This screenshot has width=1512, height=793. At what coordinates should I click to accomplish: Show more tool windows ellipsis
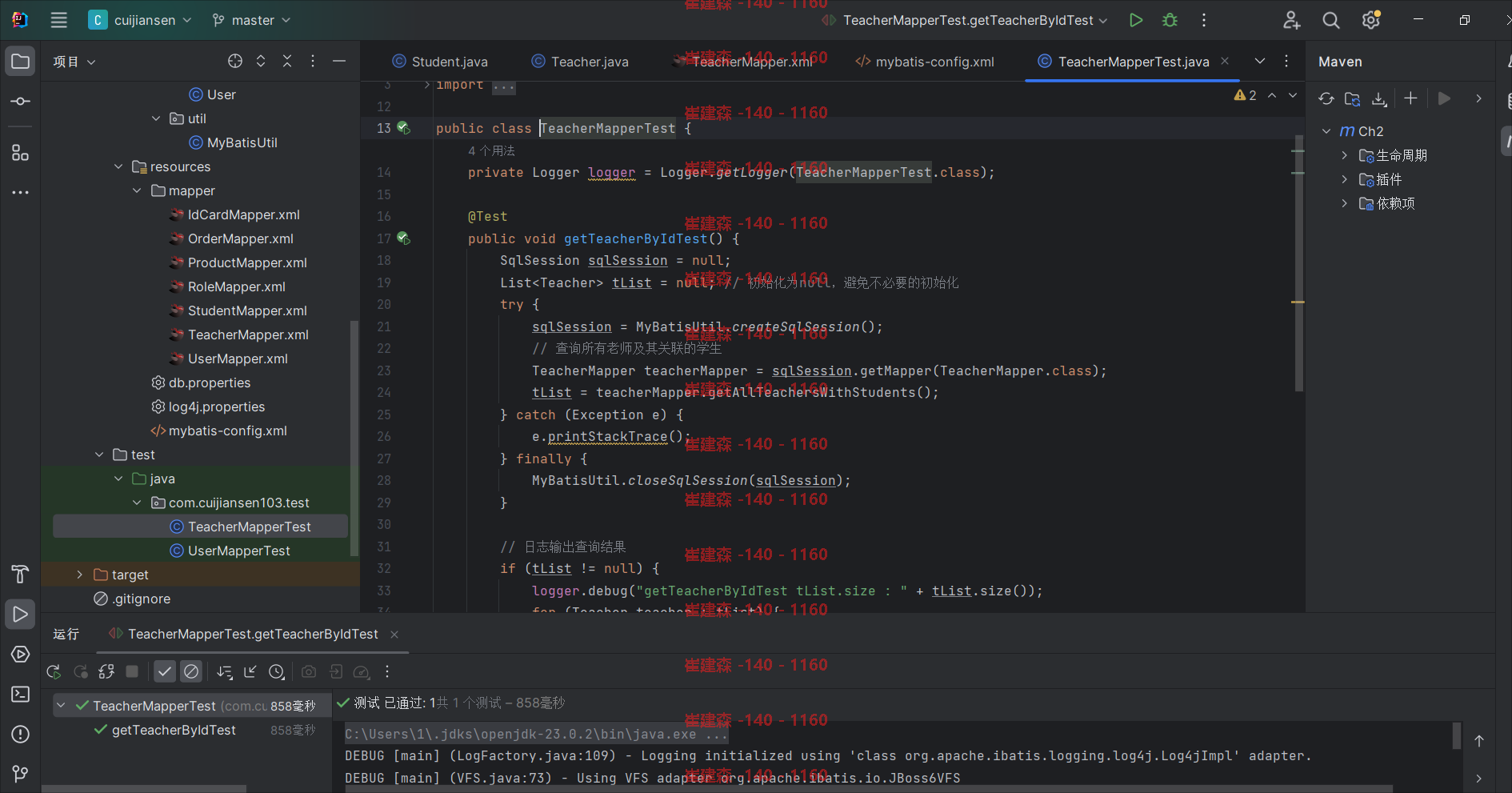21,192
